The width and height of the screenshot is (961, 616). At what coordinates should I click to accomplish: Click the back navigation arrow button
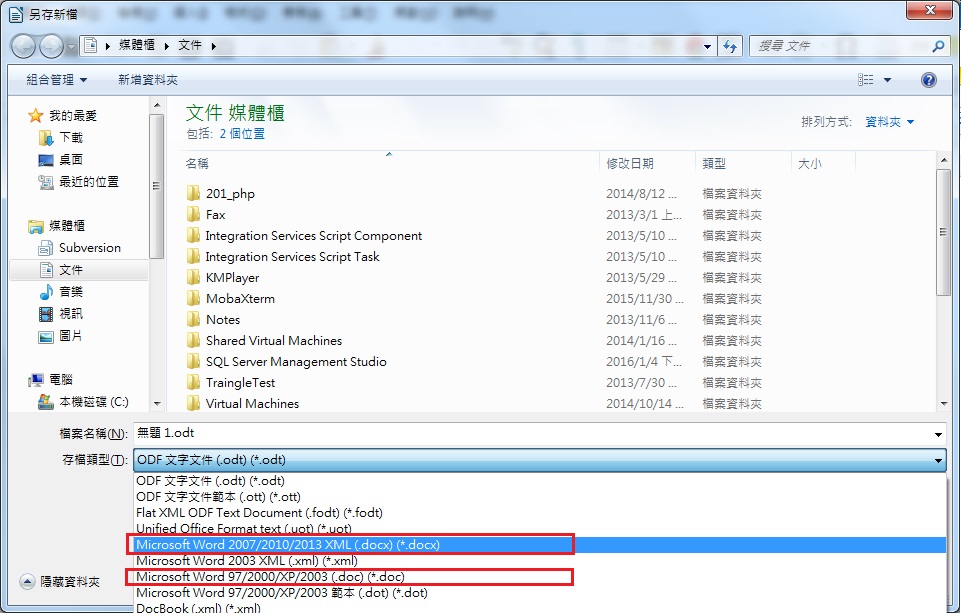coord(23,46)
